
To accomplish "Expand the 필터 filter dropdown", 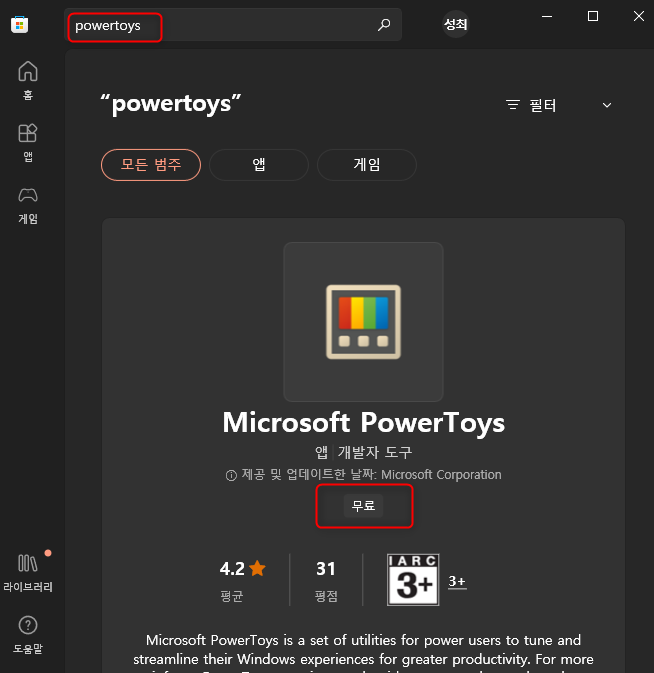I will 559,105.
